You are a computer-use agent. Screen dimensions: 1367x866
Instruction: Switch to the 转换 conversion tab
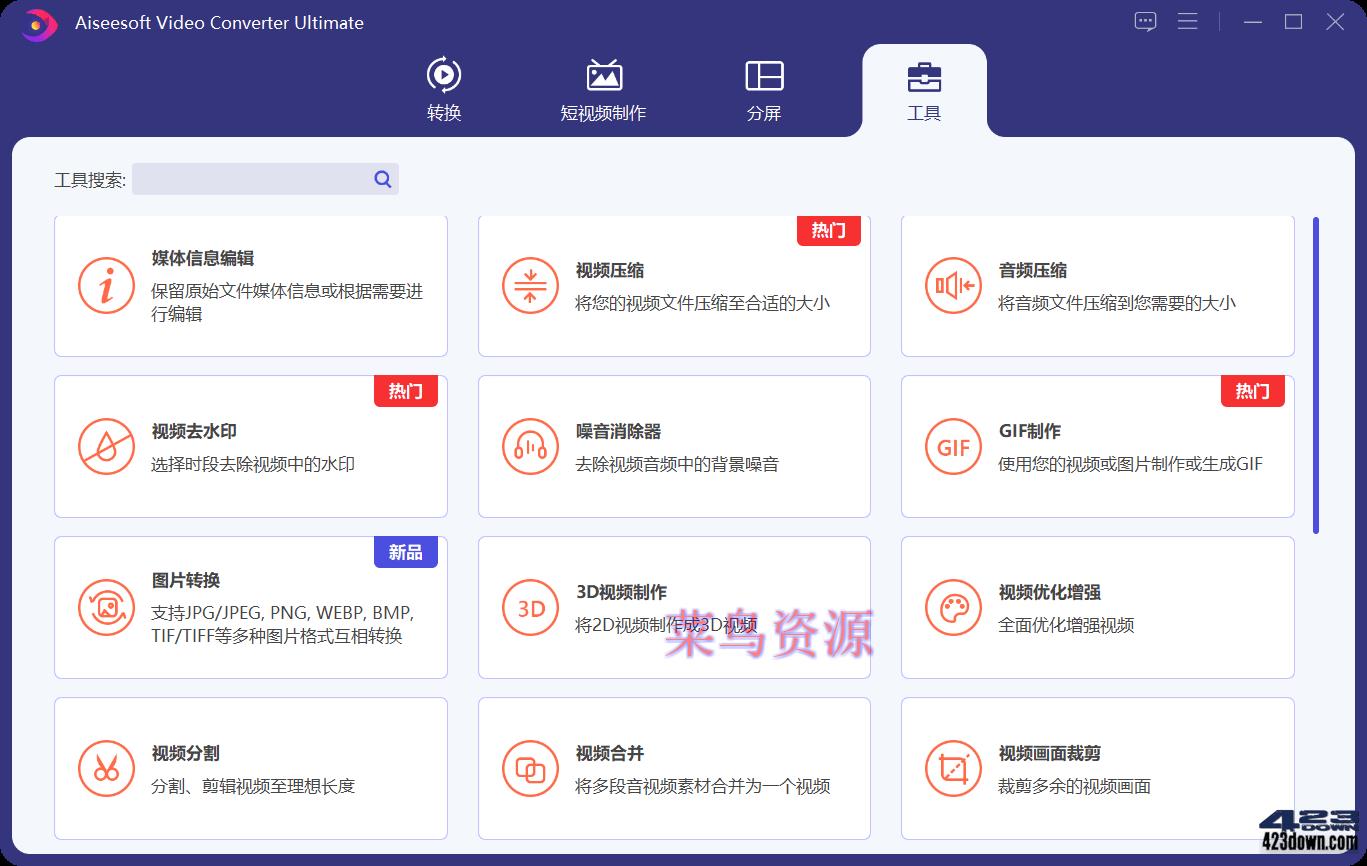[444, 88]
